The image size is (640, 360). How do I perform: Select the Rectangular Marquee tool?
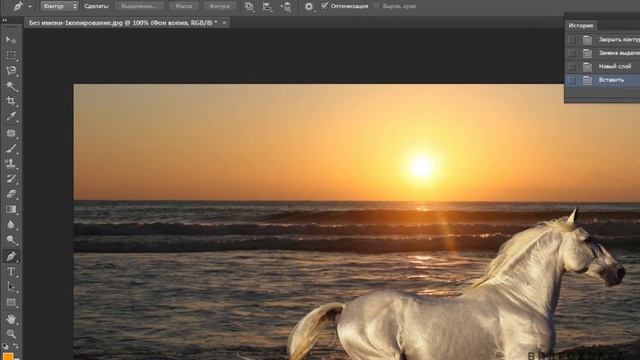pyautogui.click(x=11, y=55)
